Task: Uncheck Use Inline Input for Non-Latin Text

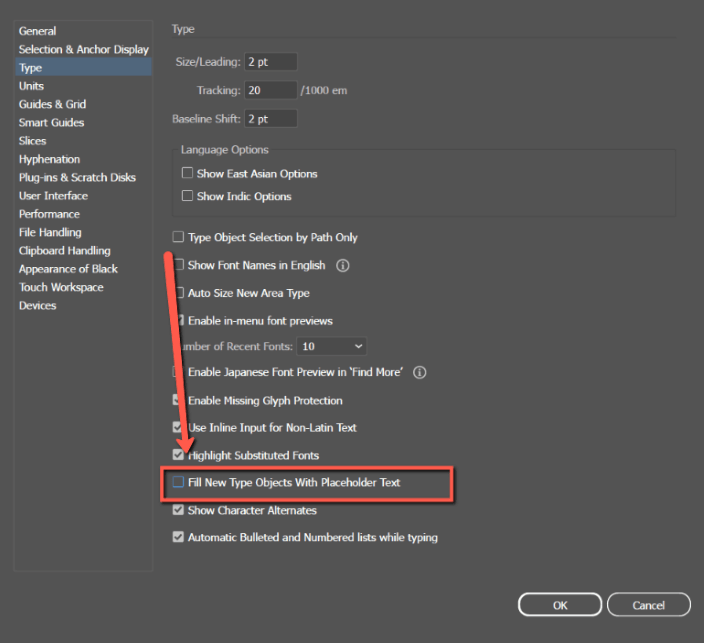Action: (178, 427)
